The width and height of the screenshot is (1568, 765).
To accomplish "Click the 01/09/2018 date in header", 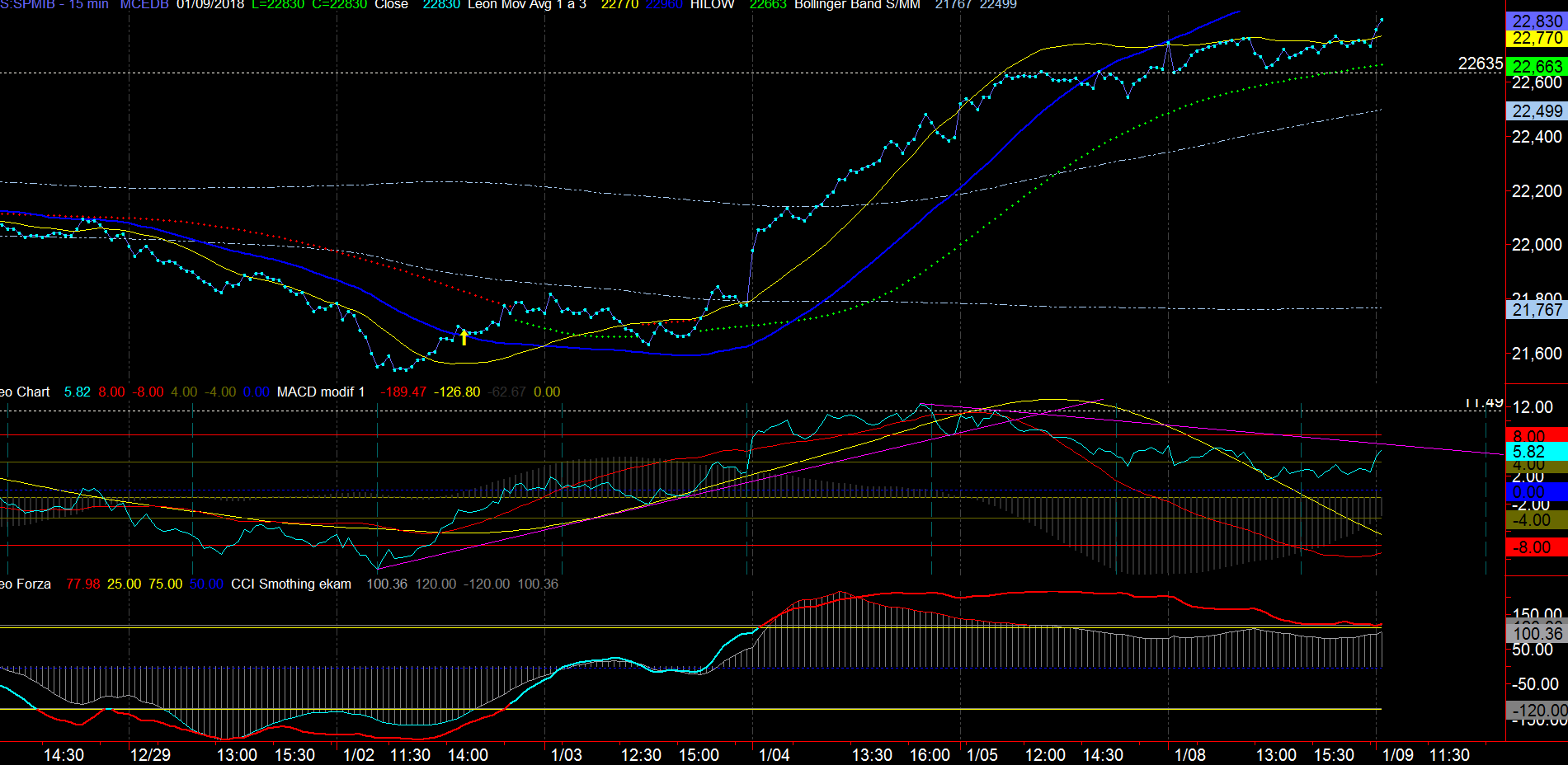I will 210,4.
